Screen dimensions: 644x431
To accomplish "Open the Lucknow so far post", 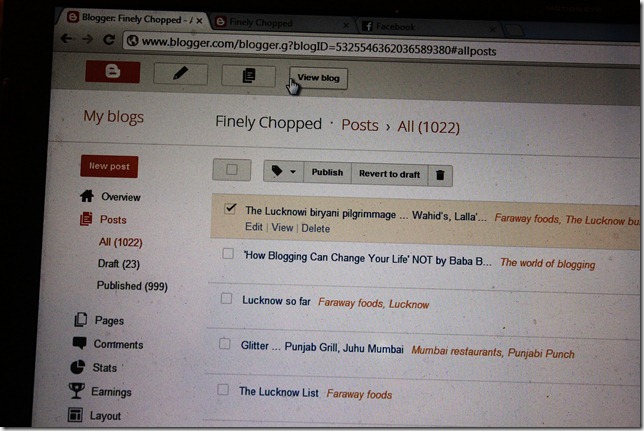I will click(x=276, y=301).
